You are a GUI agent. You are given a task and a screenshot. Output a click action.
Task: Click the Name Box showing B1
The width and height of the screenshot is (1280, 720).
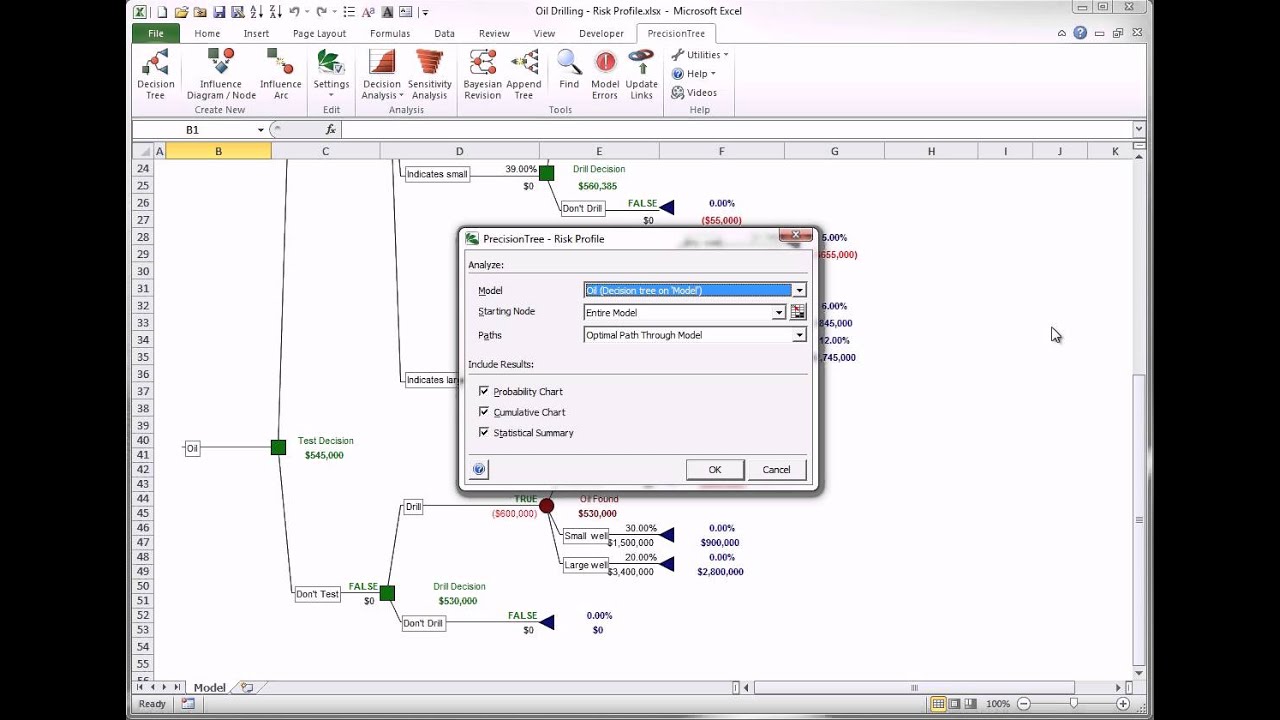point(193,130)
